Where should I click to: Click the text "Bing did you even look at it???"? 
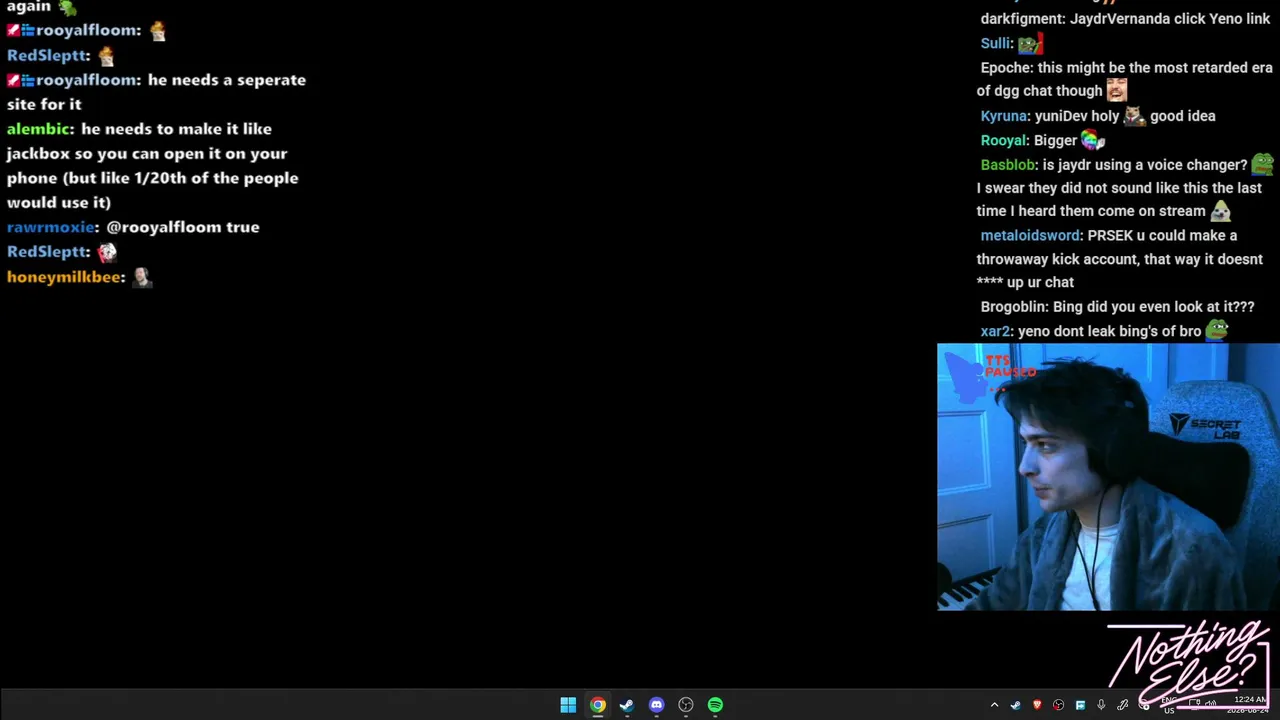[x=1153, y=307]
